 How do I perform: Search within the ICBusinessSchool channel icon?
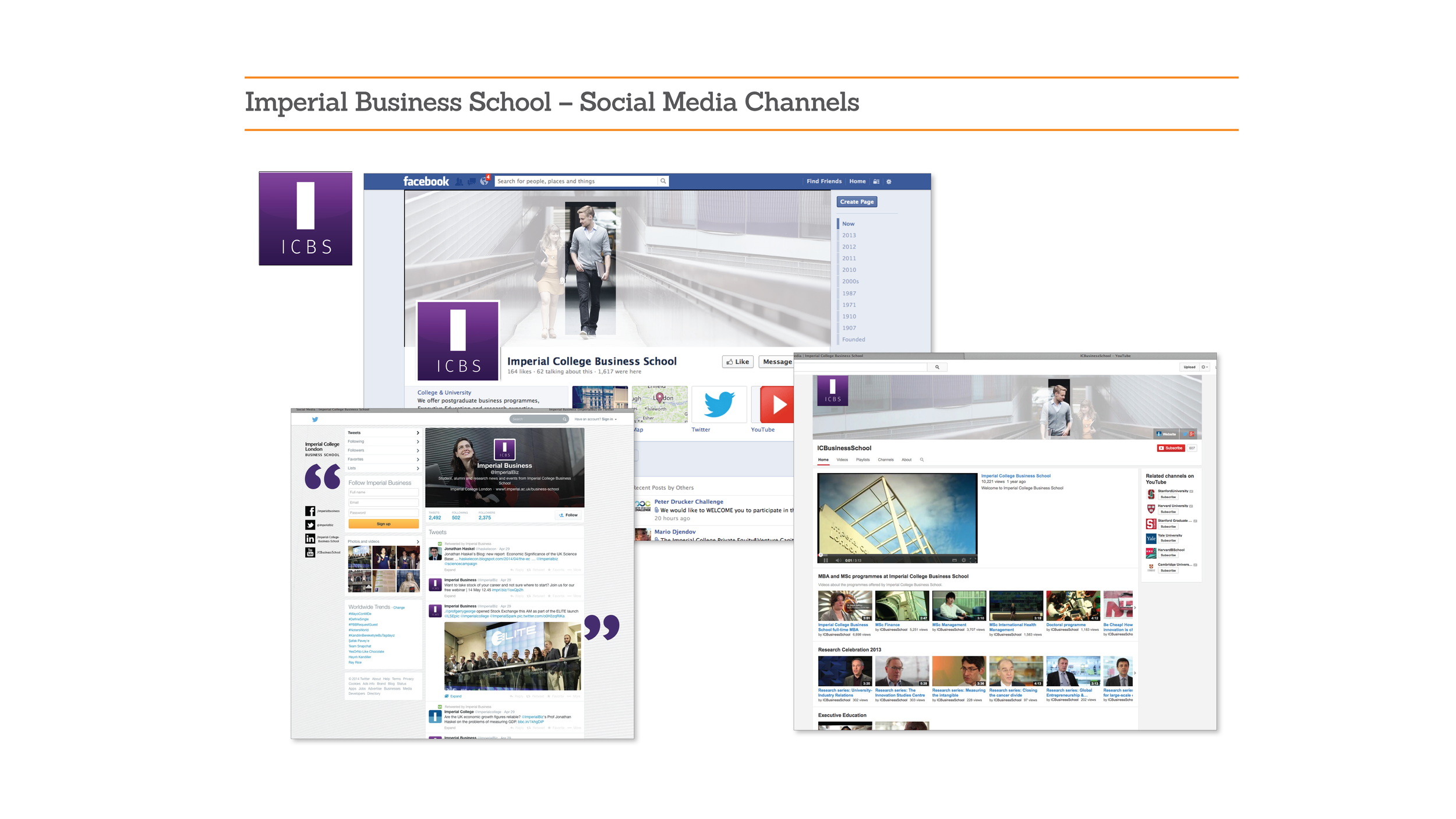[922, 460]
